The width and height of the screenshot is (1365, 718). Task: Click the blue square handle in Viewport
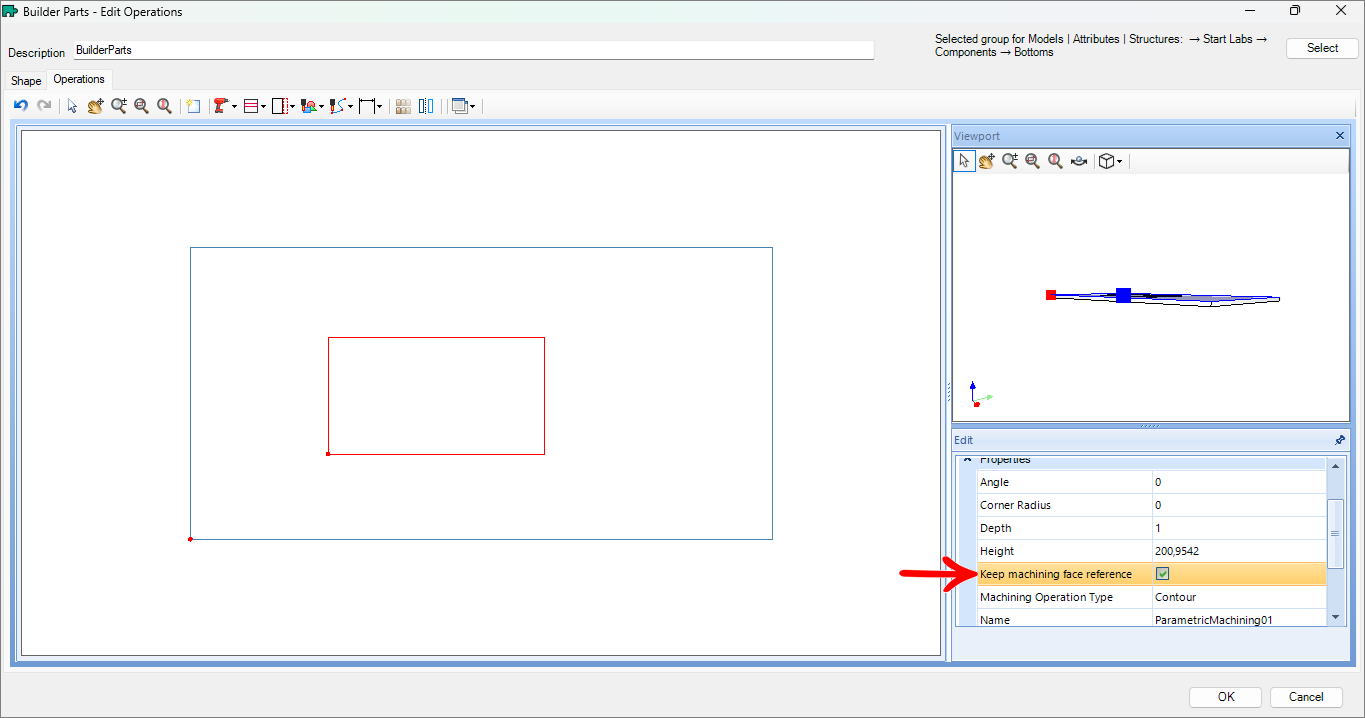[1123, 295]
